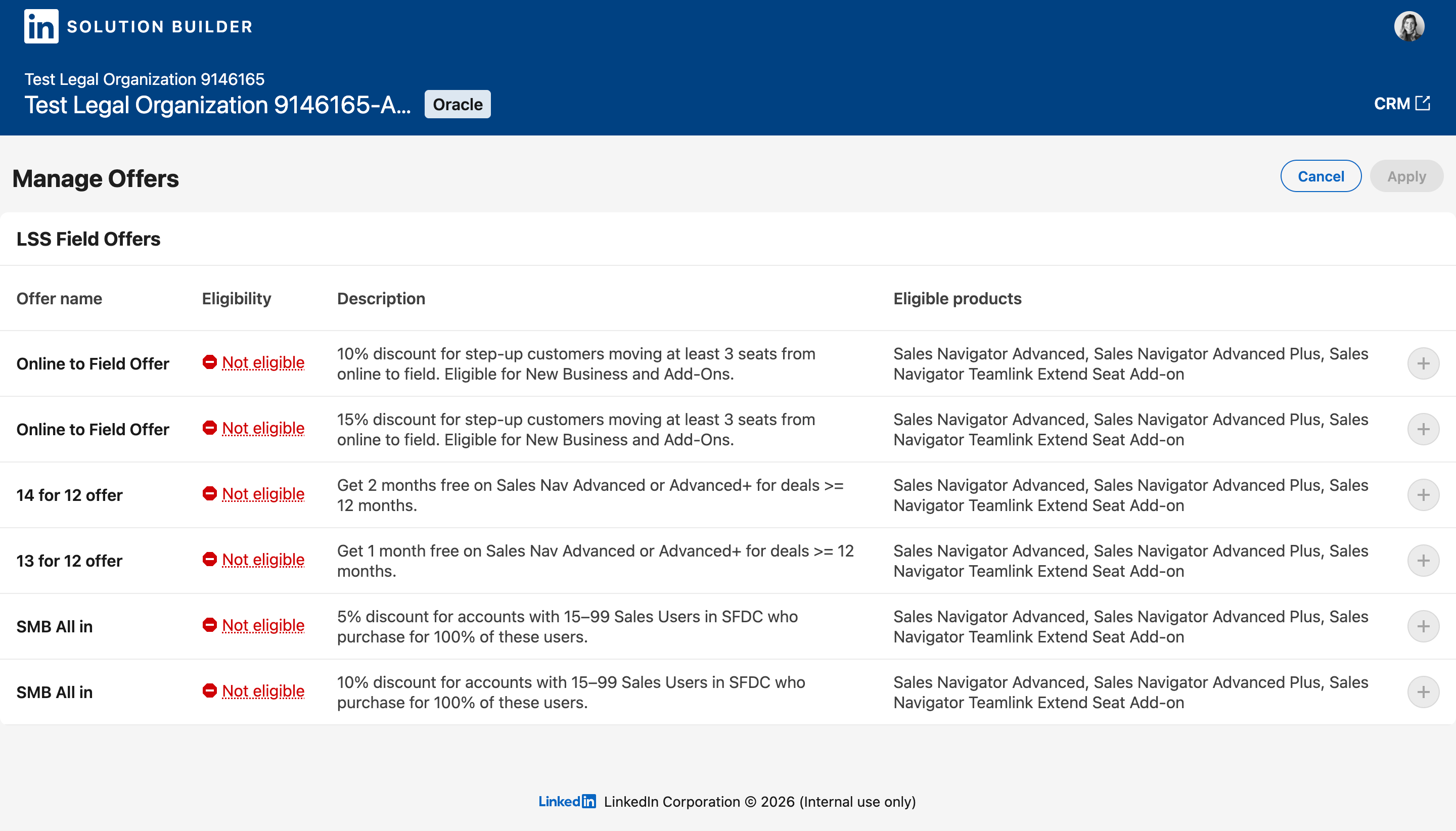This screenshot has width=1456, height=831.
Task: Click the Oracle badge
Action: [457, 105]
